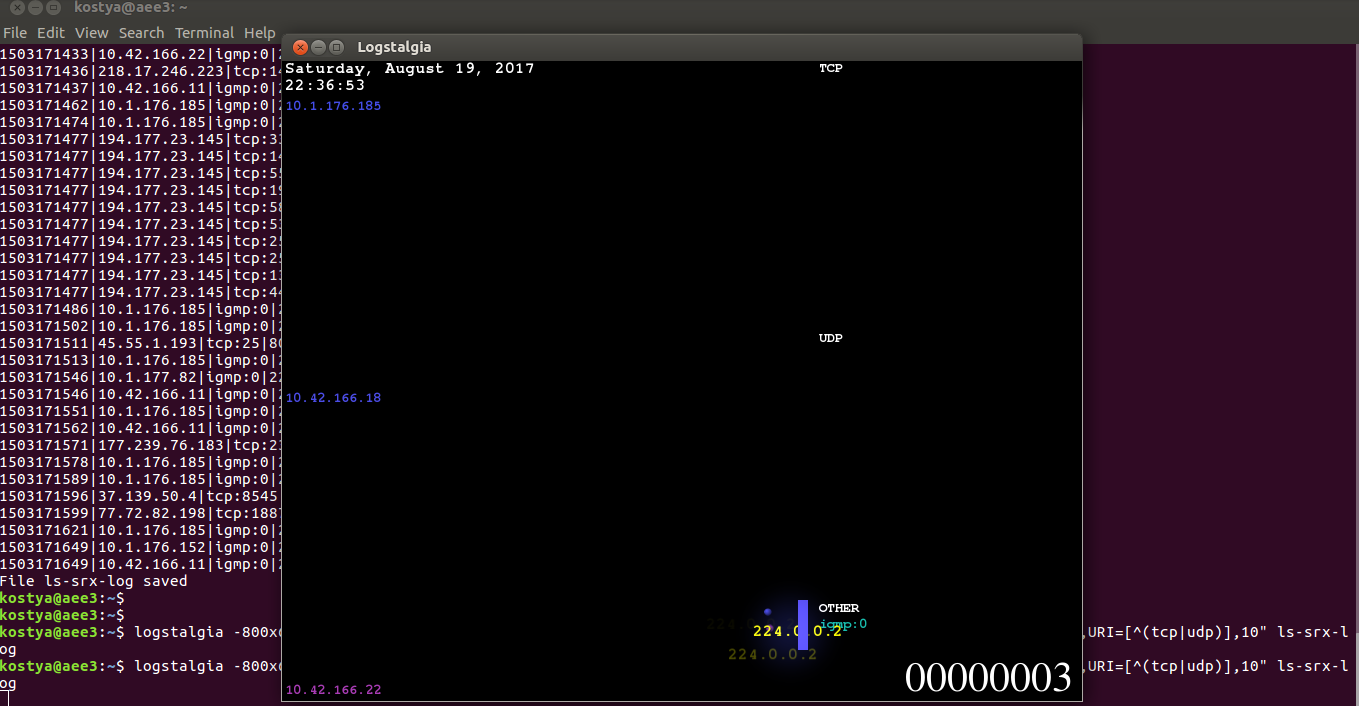Click the terminal window minimize icon
This screenshot has height=706, width=1359.
click(x=33, y=7)
